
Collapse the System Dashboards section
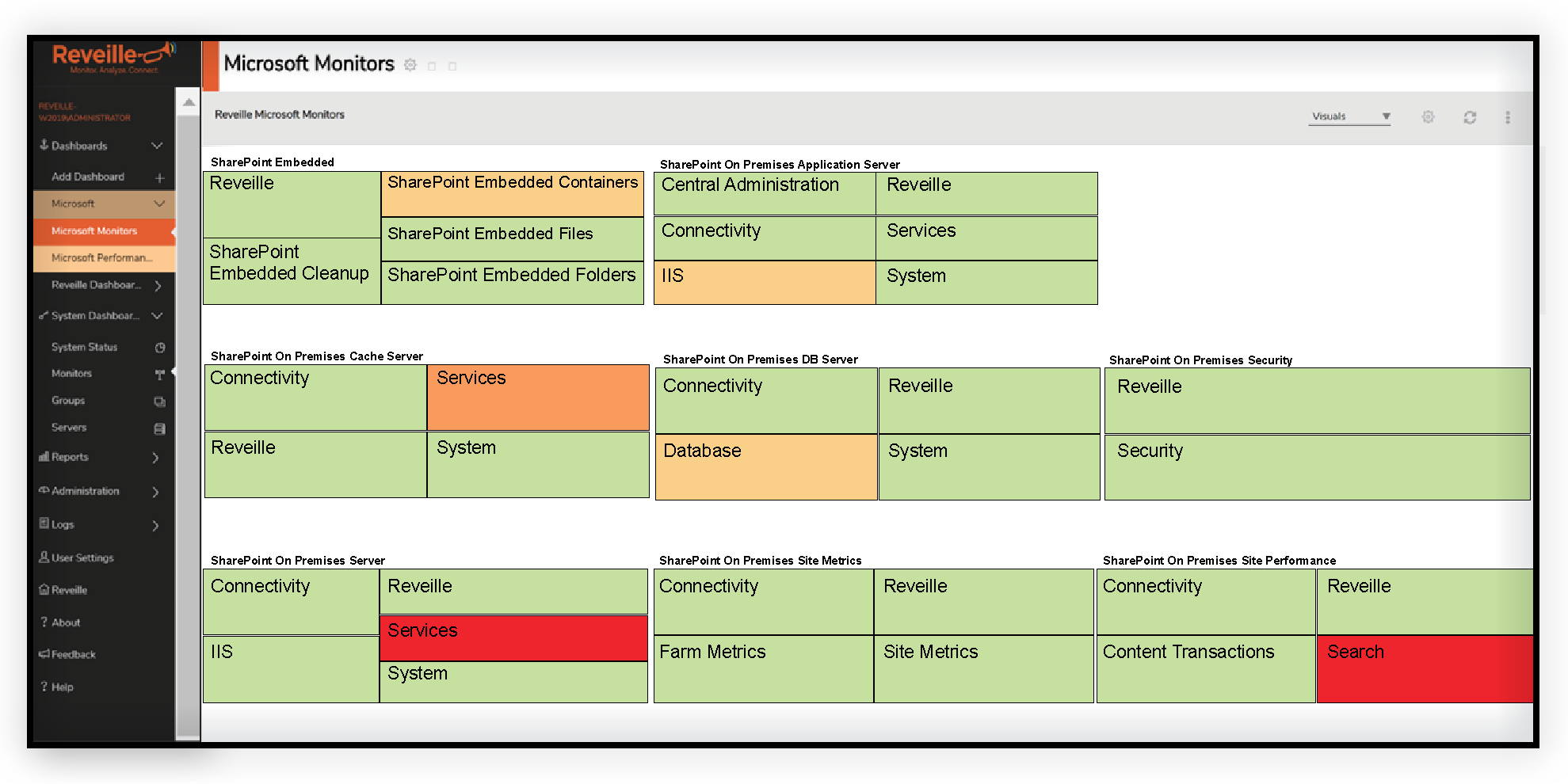(x=157, y=316)
